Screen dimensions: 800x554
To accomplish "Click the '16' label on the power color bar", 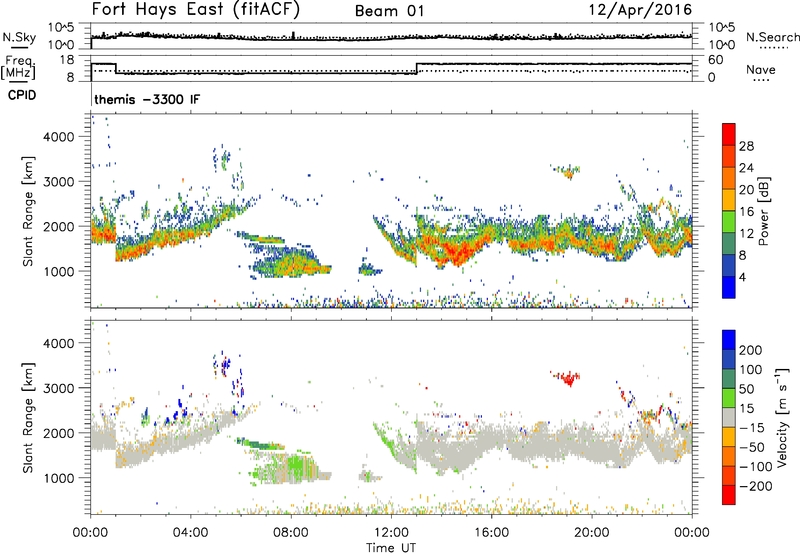I will pyautogui.click(x=746, y=212).
